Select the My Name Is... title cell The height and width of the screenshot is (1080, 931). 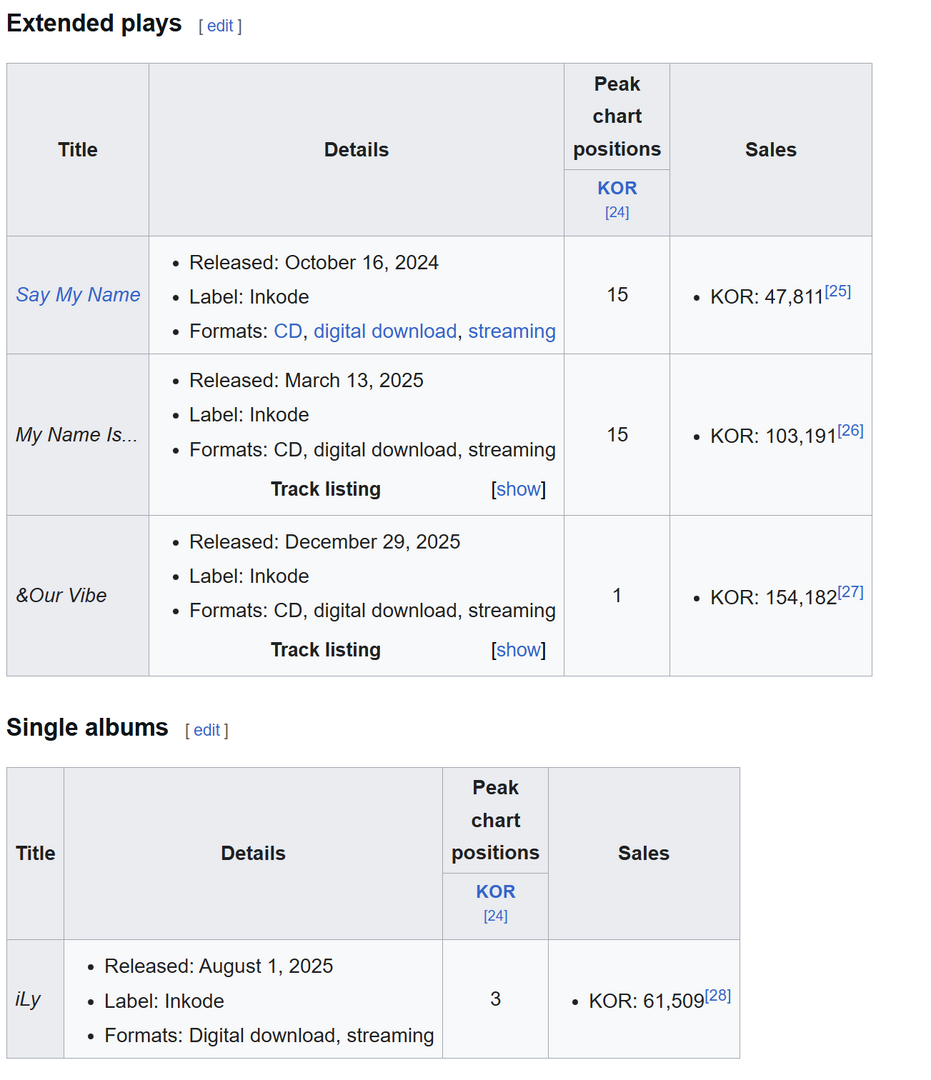coord(78,435)
